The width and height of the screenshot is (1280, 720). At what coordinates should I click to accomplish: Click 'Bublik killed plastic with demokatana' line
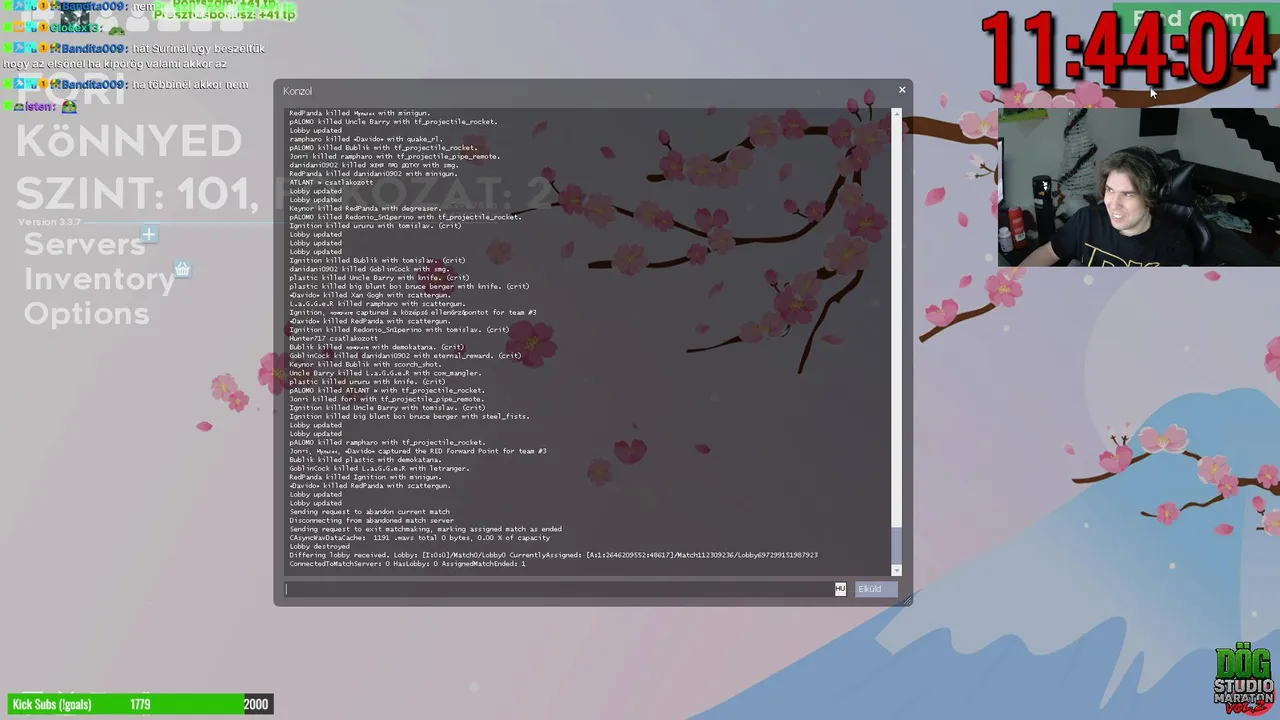[x=365, y=460]
